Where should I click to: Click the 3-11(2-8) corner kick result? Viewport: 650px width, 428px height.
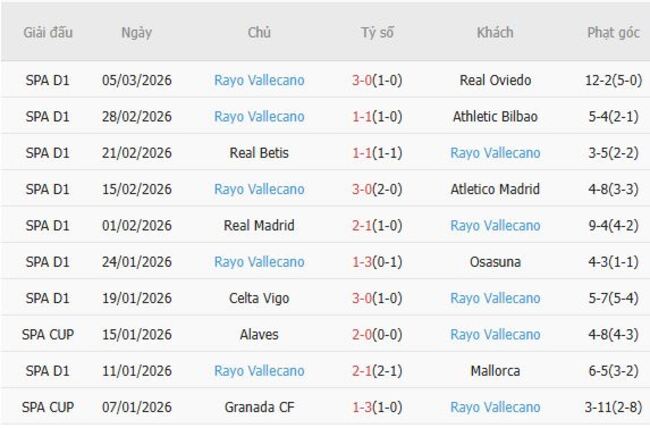(x=613, y=407)
